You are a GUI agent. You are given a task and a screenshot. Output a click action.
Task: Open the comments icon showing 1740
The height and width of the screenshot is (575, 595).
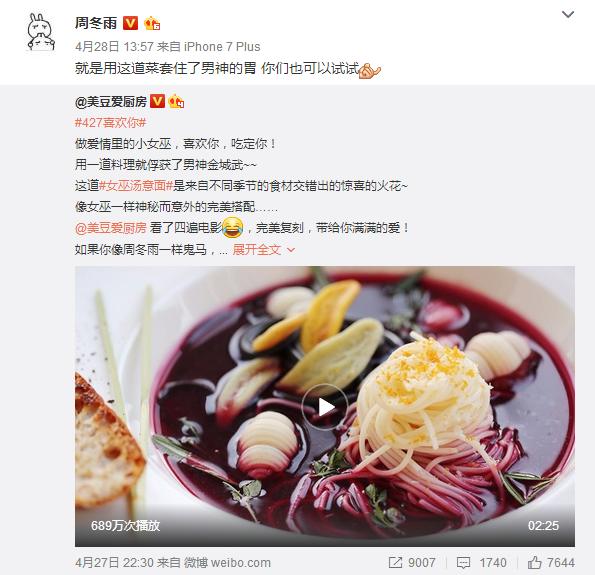point(463,562)
